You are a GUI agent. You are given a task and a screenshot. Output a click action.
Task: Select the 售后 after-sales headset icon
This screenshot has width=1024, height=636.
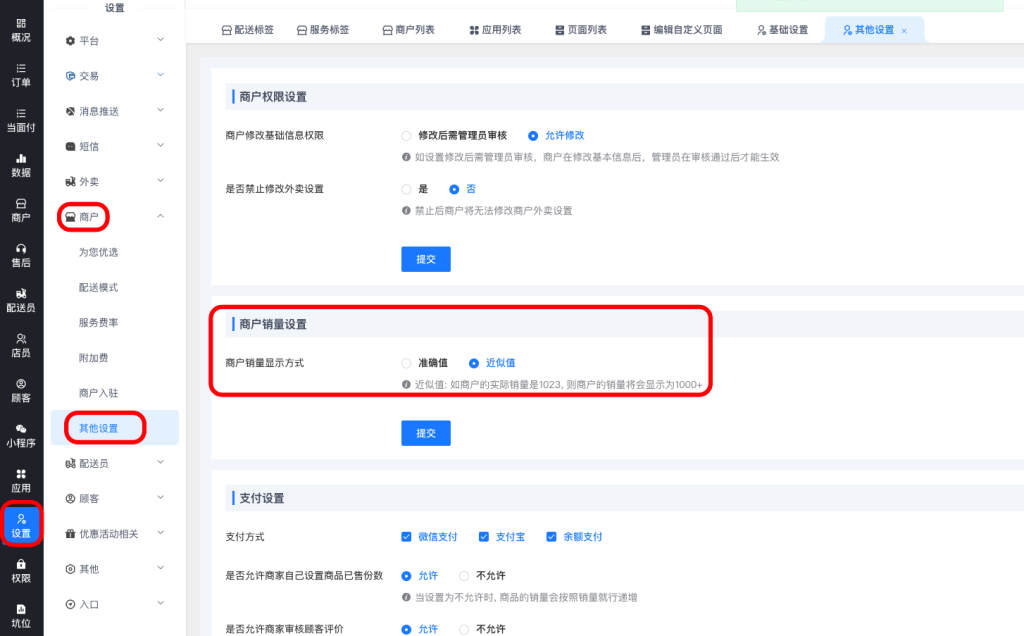(x=21, y=255)
